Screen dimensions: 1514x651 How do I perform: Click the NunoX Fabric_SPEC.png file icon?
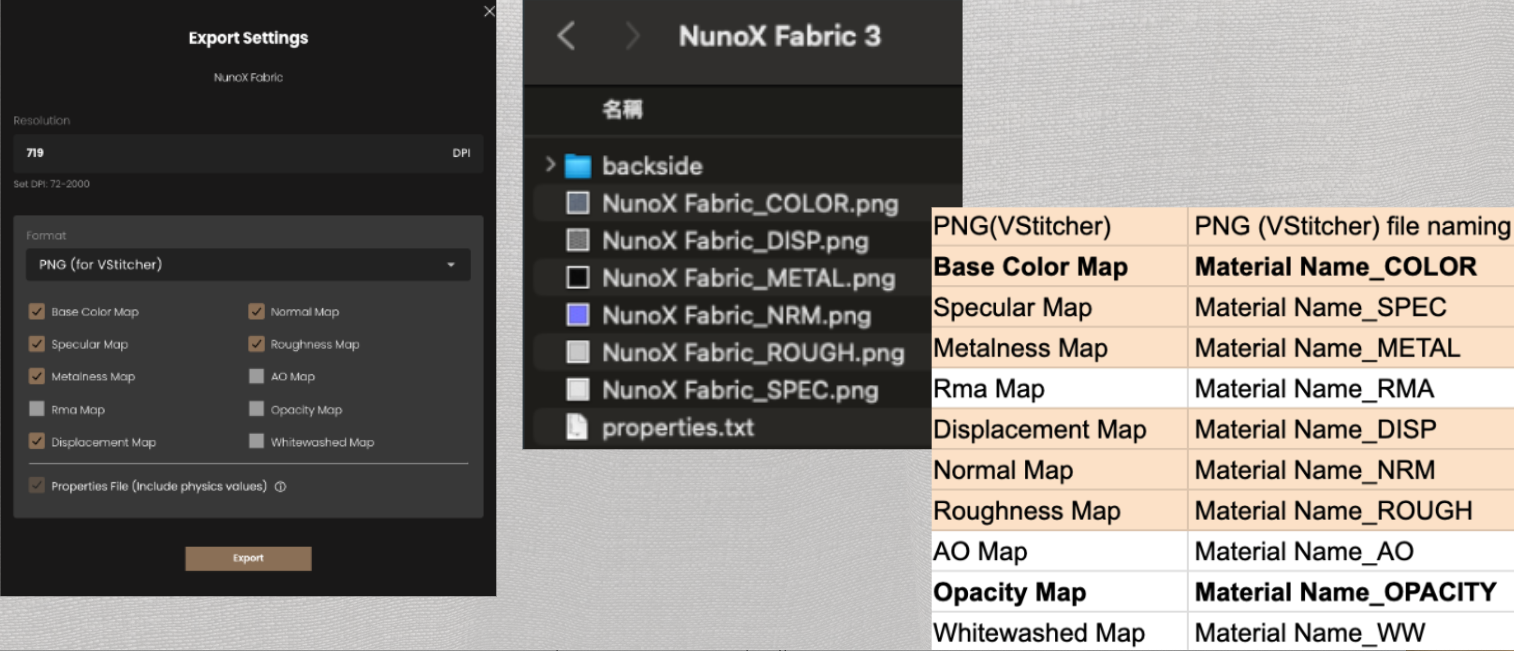click(578, 389)
